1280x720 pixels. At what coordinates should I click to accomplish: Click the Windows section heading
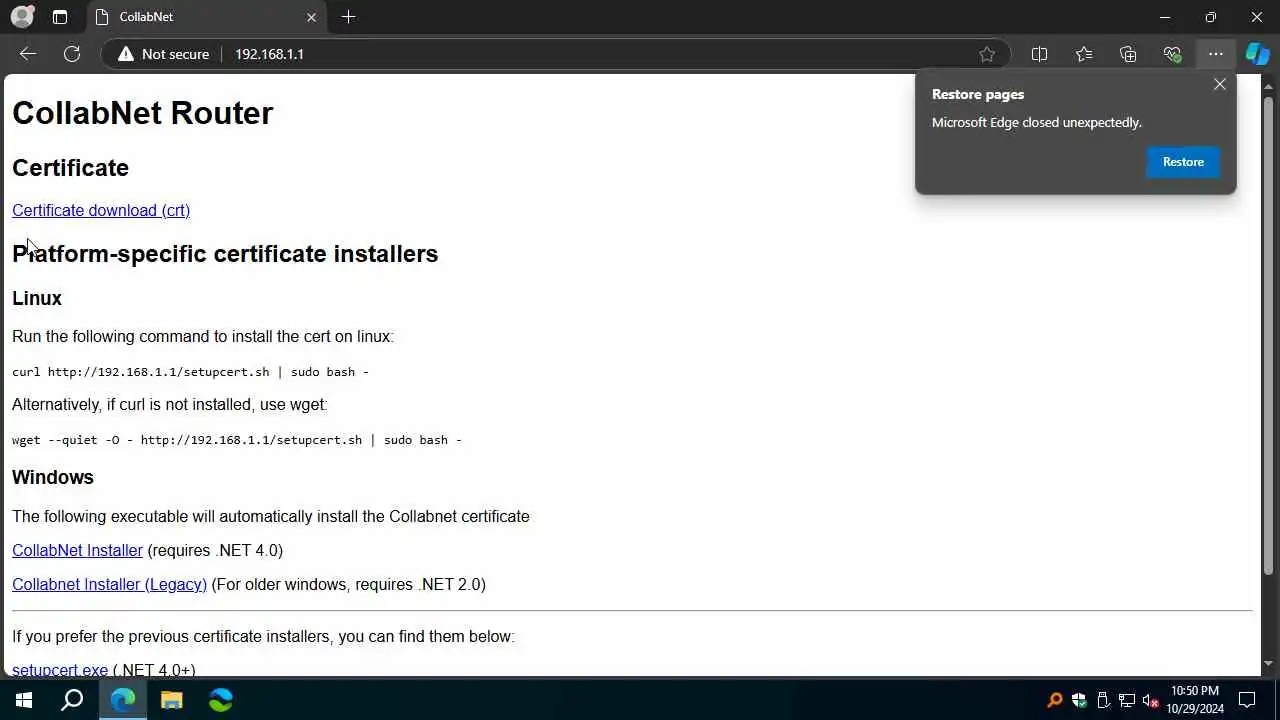click(x=53, y=477)
